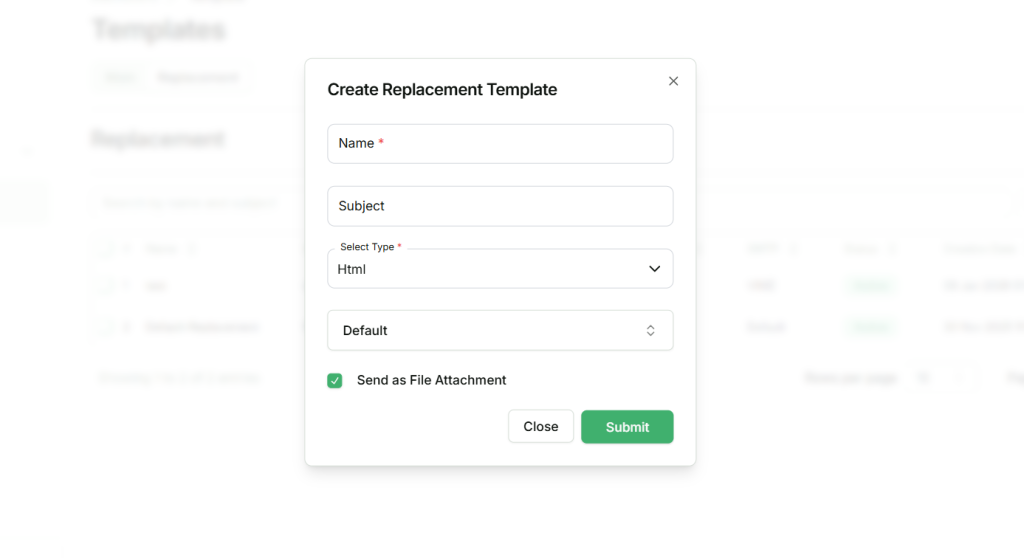Select the green highlighted tab beside Replacement
The image size is (1024, 558).
coord(119,77)
